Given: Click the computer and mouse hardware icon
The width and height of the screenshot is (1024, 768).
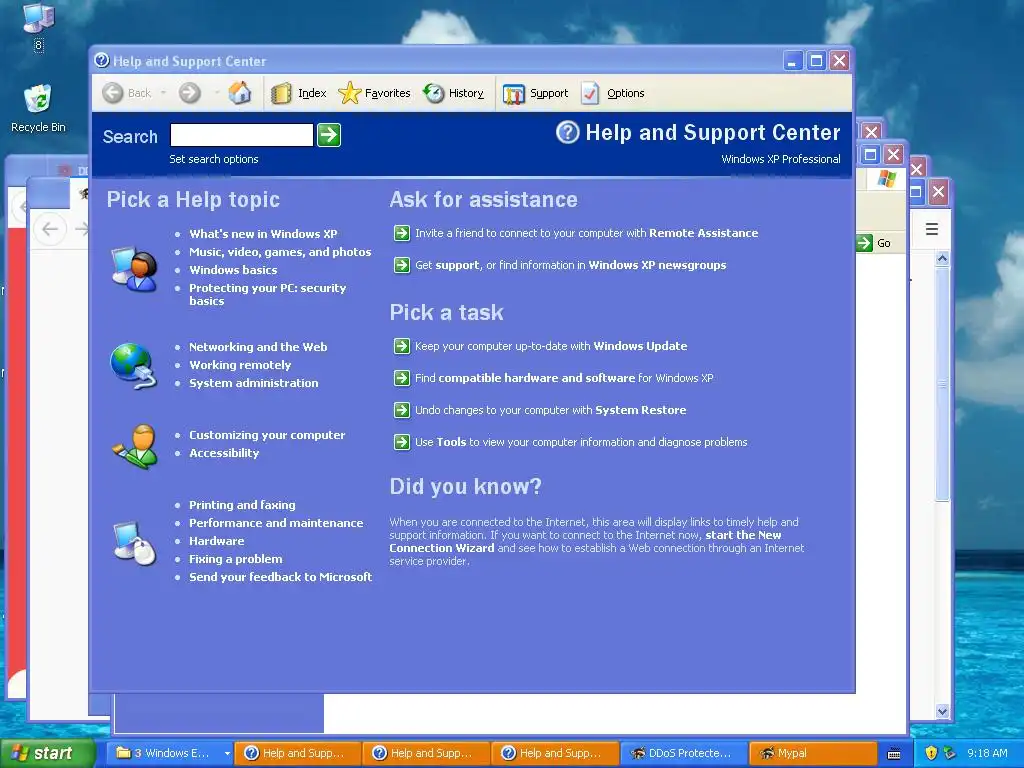Looking at the screenshot, I should click(135, 542).
